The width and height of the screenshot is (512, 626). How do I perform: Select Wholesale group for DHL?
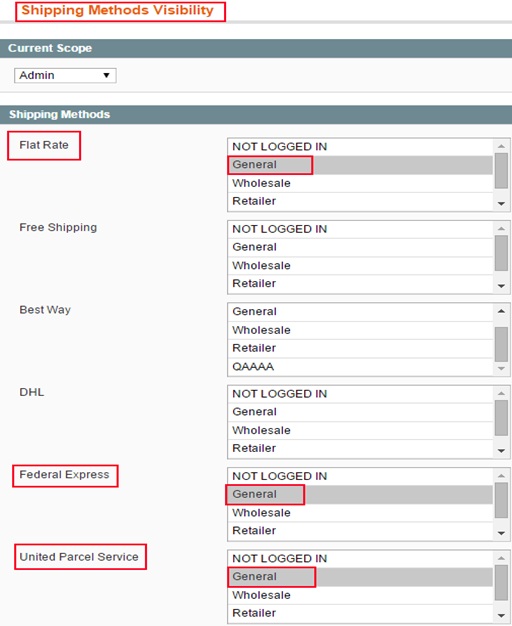[x=360, y=430]
